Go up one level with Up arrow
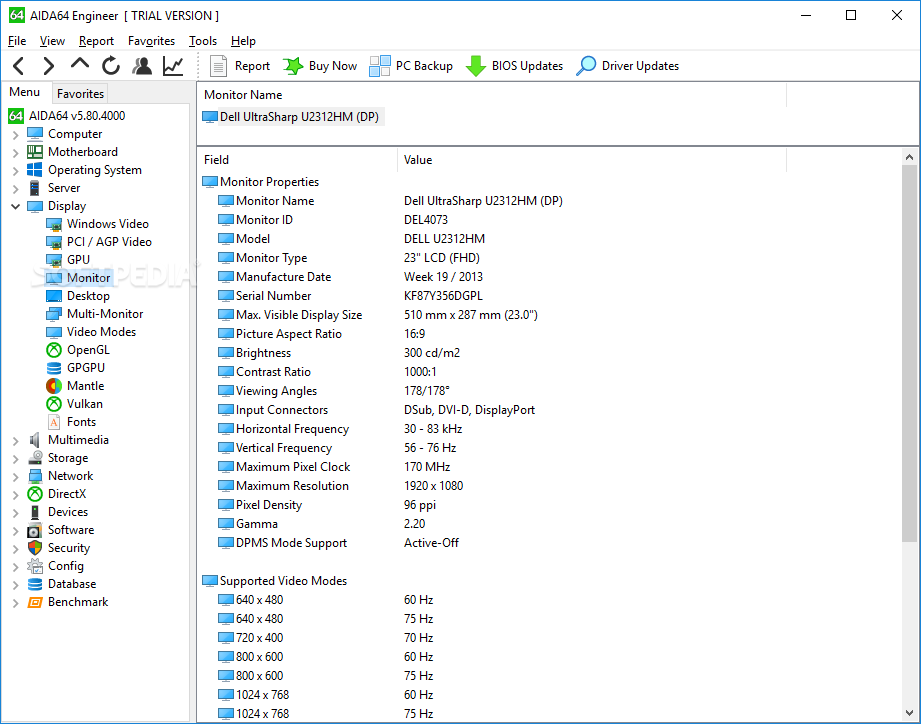The image size is (921, 724). pos(80,65)
